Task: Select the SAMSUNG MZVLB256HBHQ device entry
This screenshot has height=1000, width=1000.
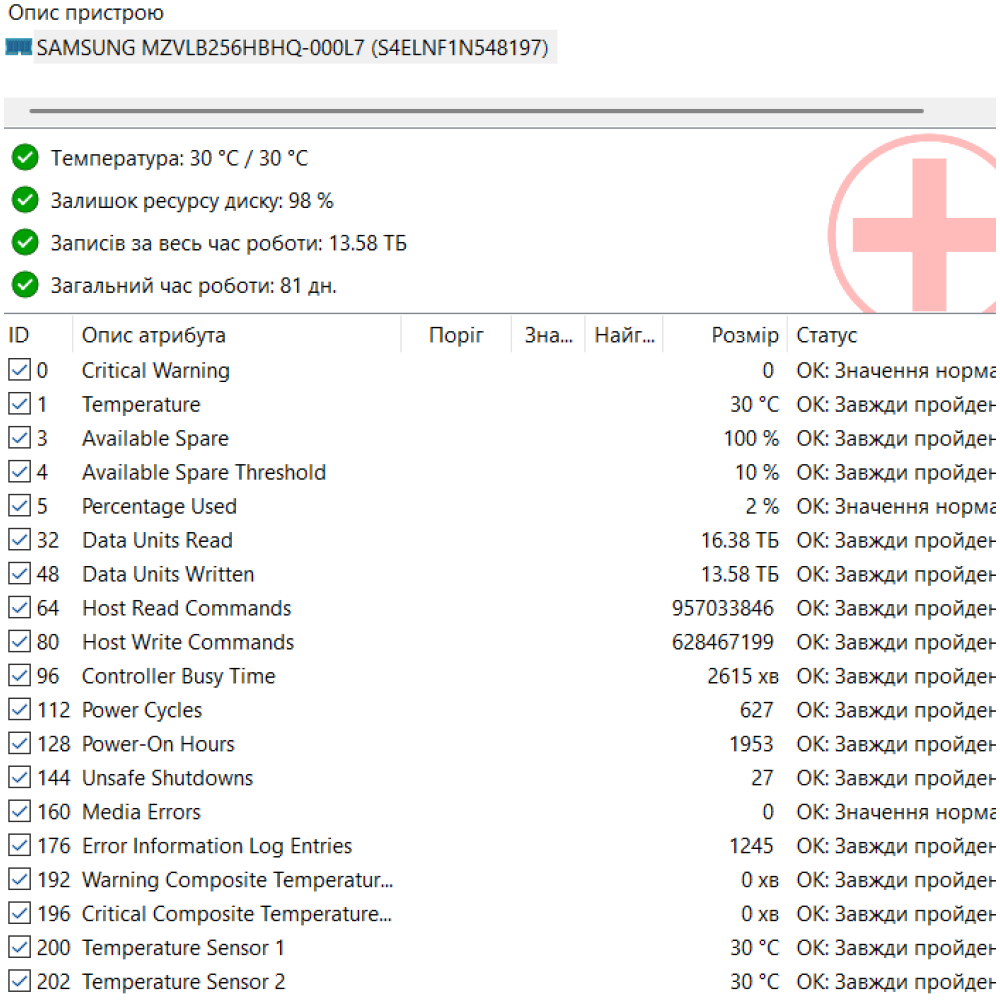Action: [292, 48]
